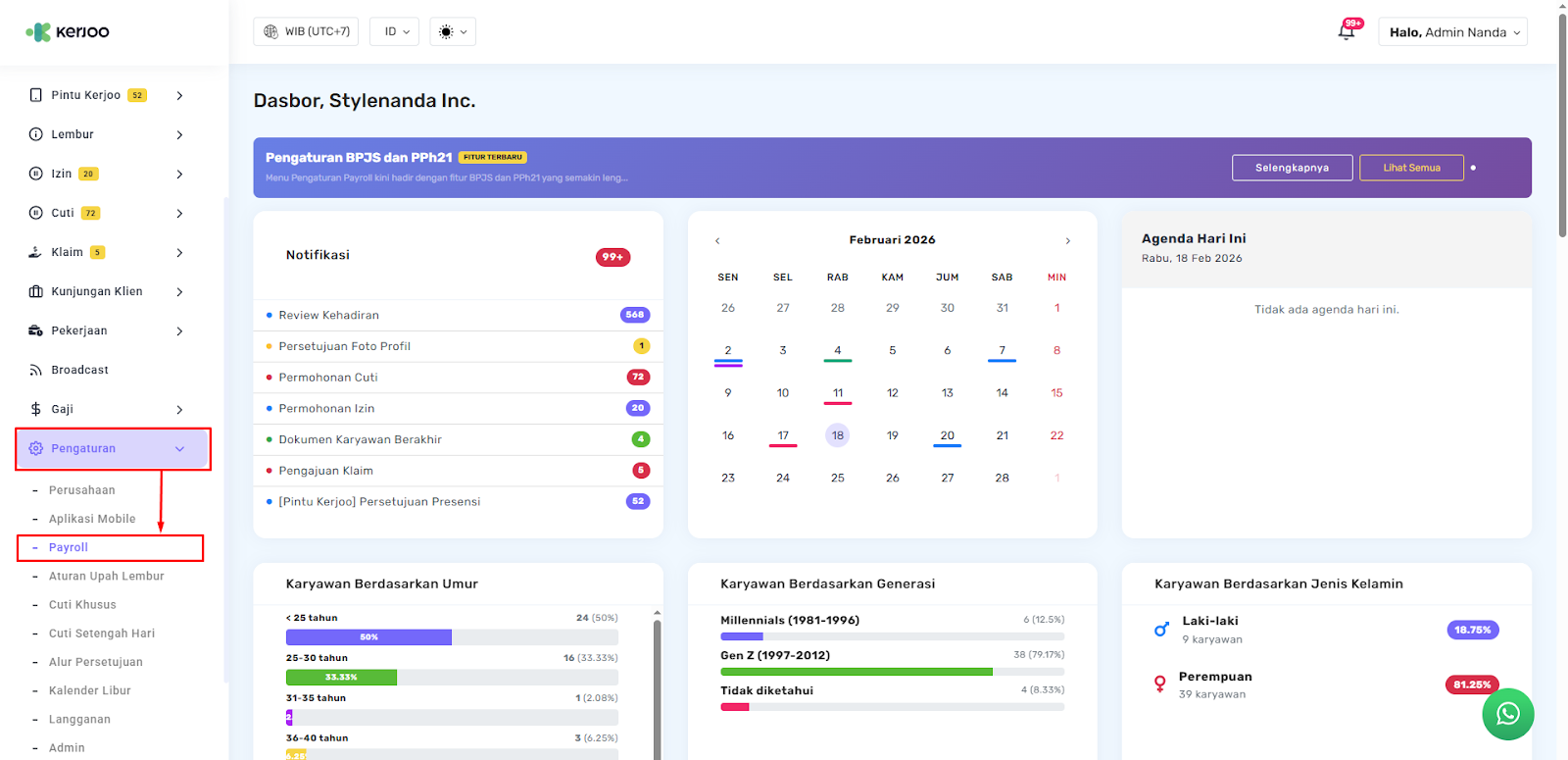Click the Gaji dollar icon
This screenshot has height=760, width=1568.
pos(36,409)
